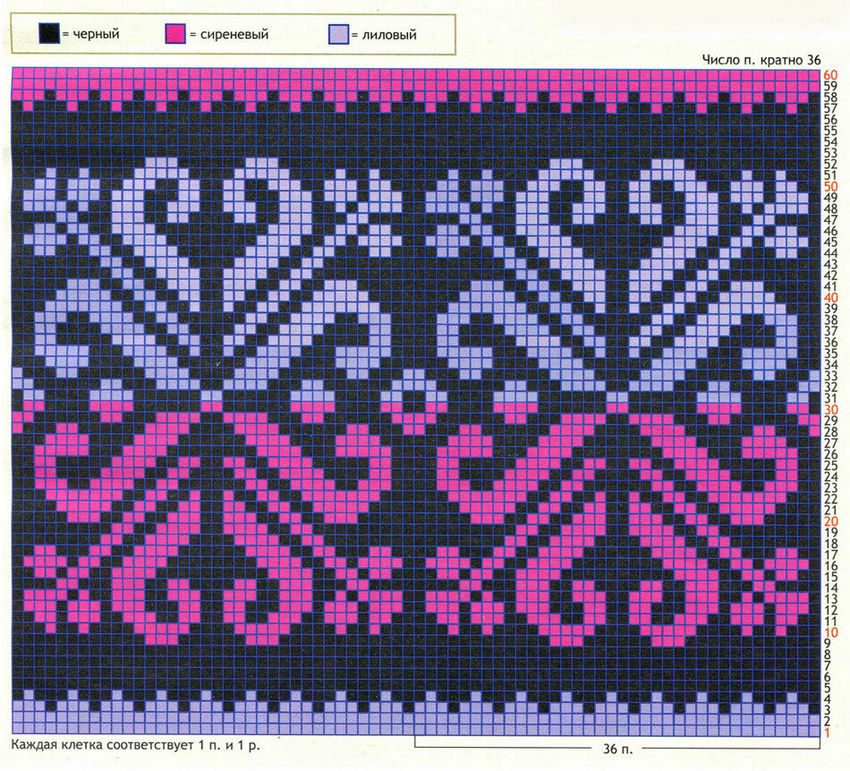The width and height of the screenshot is (850, 771).
Task: Select row number 55 on right scale
Action: pos(830,131)
